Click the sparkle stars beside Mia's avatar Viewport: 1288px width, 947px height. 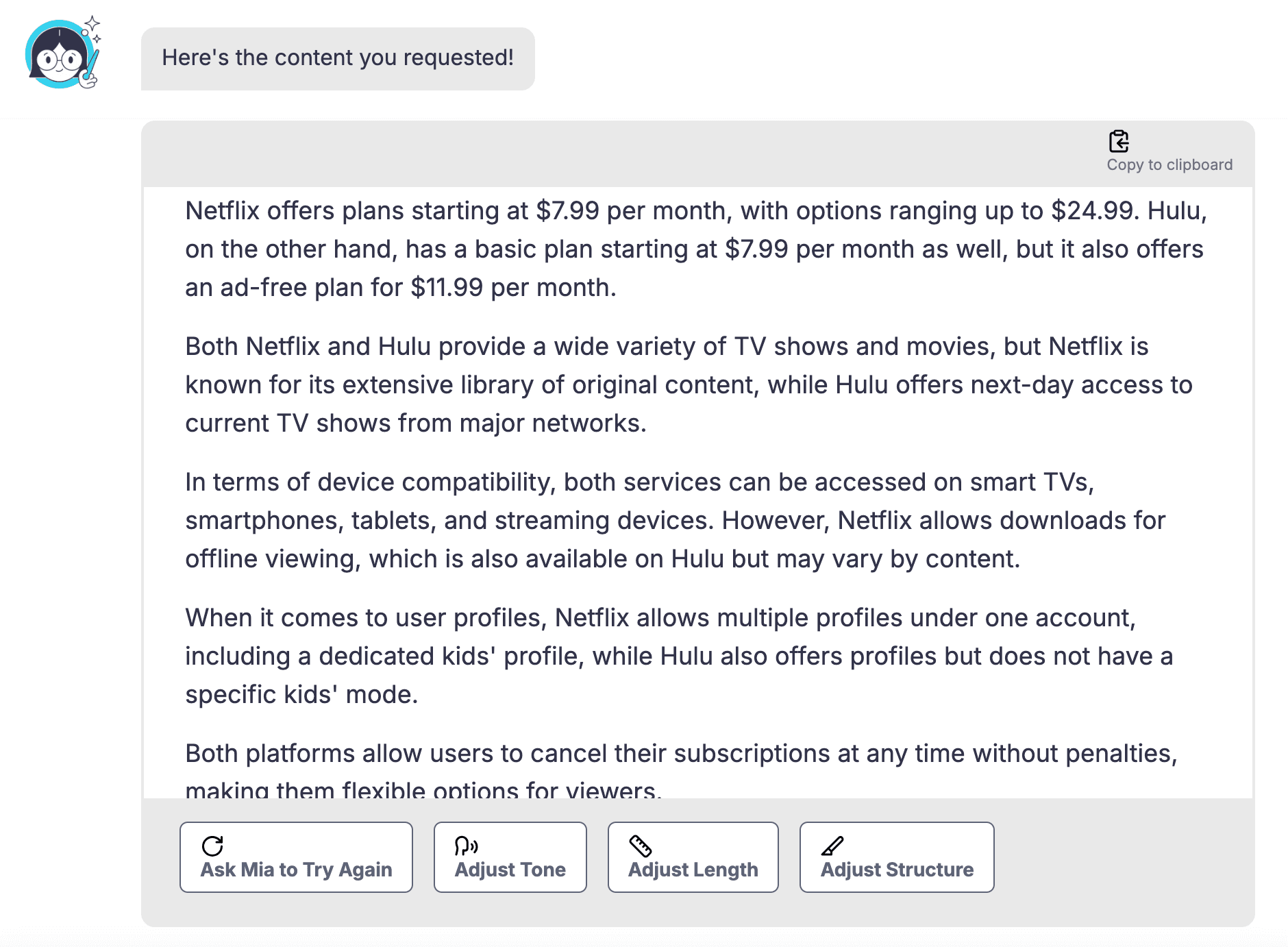coord(92,27)
